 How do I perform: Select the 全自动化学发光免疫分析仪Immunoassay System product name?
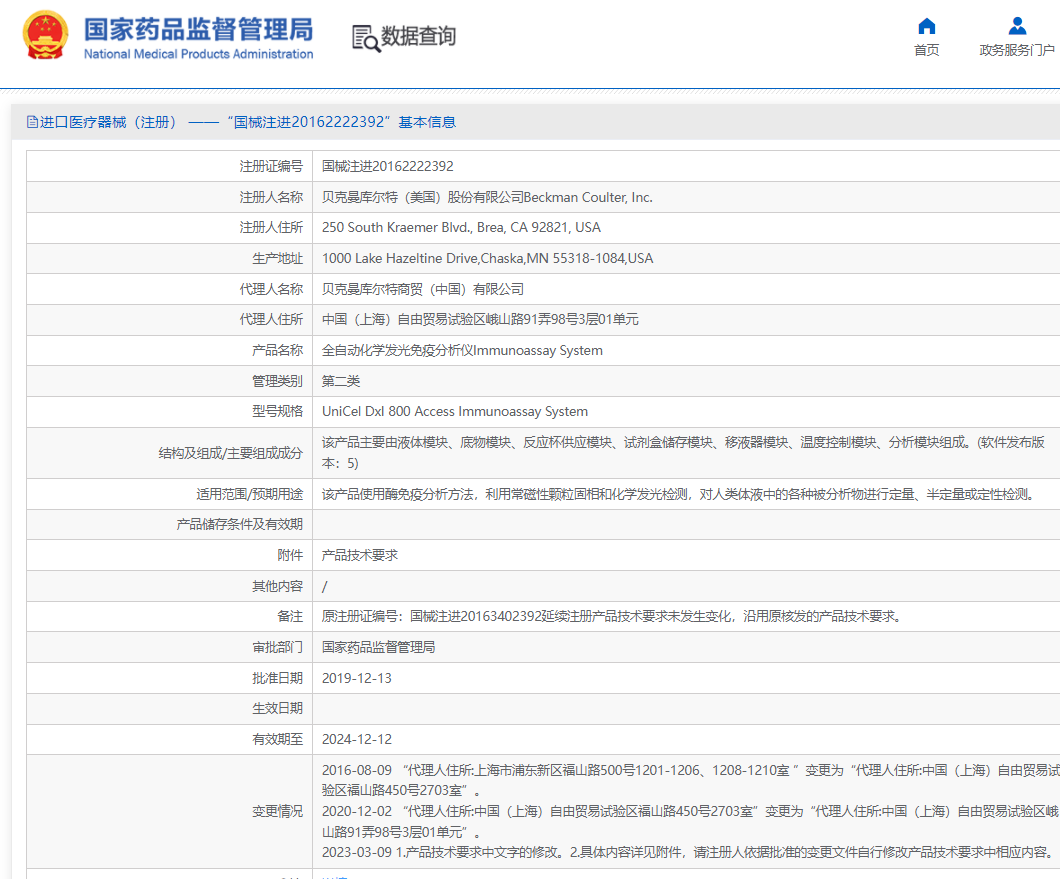(x=462, y=350)
